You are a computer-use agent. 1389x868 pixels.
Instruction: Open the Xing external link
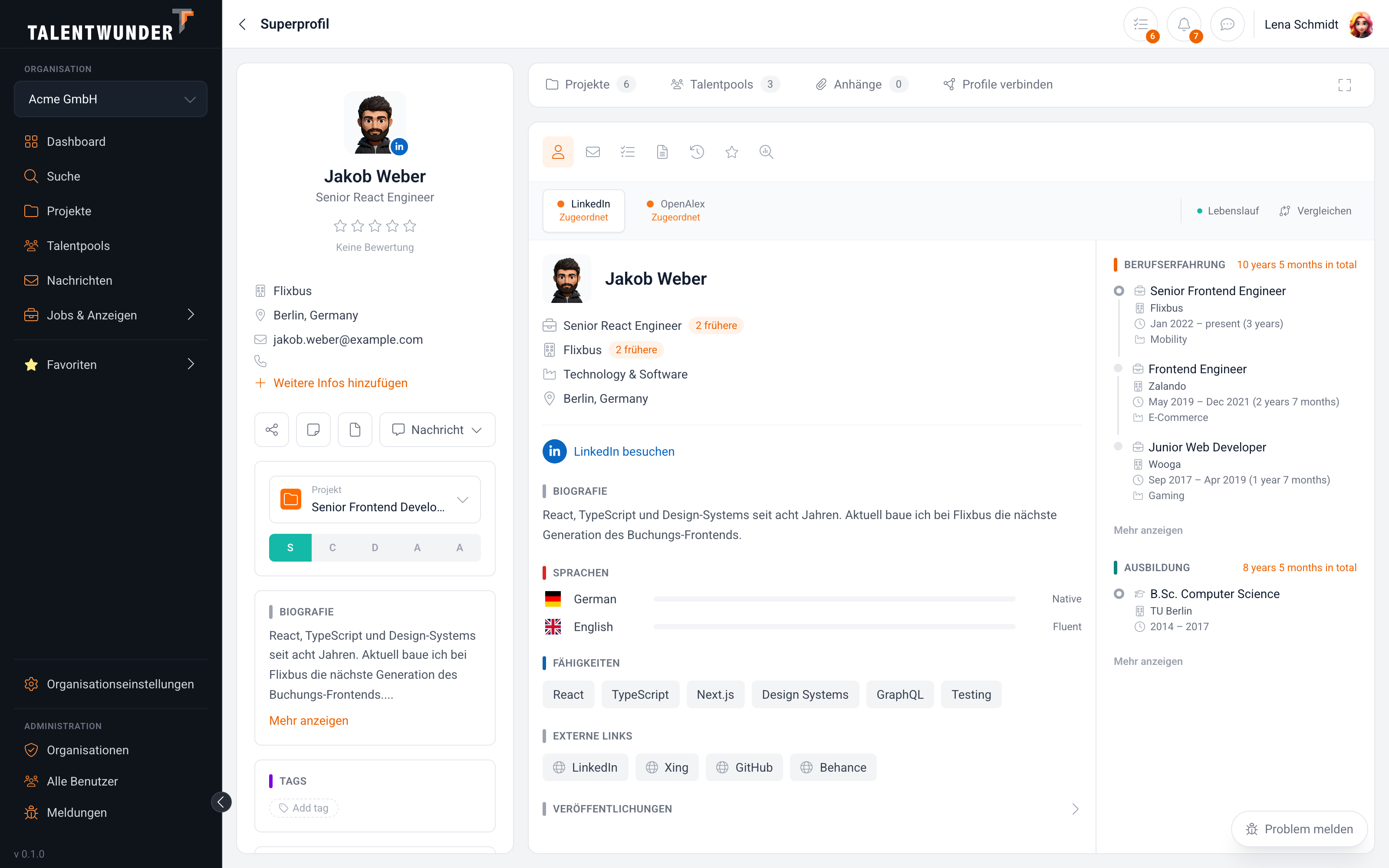[667, 768]
